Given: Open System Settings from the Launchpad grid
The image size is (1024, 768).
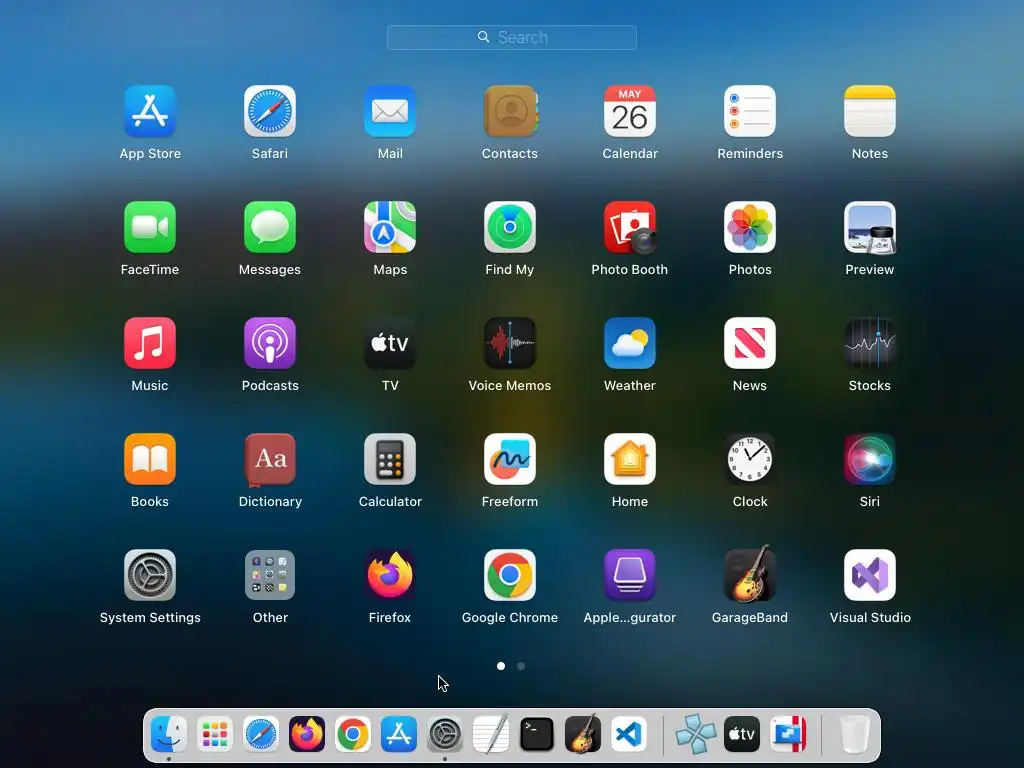Looking at the screenshot, I should tap(150, 575).
